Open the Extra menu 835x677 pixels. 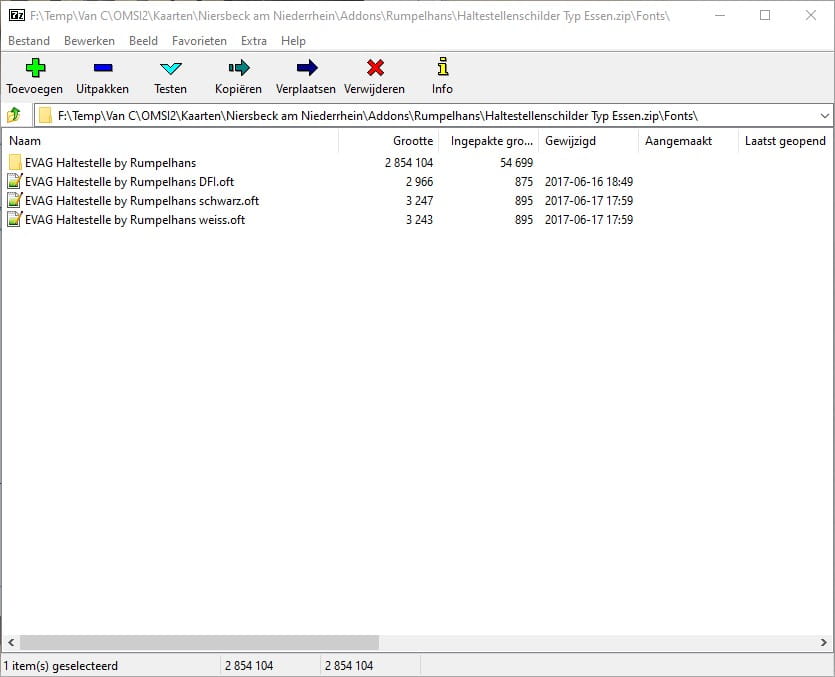[x=253, y=41]
